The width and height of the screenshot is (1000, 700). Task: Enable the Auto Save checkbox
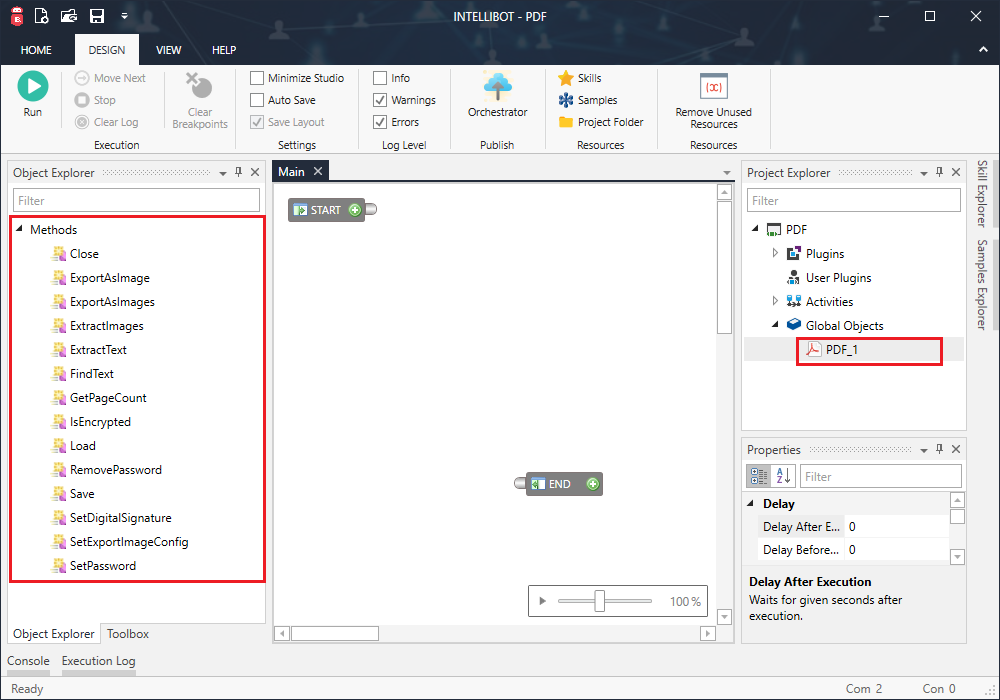[x=257, y=100]
